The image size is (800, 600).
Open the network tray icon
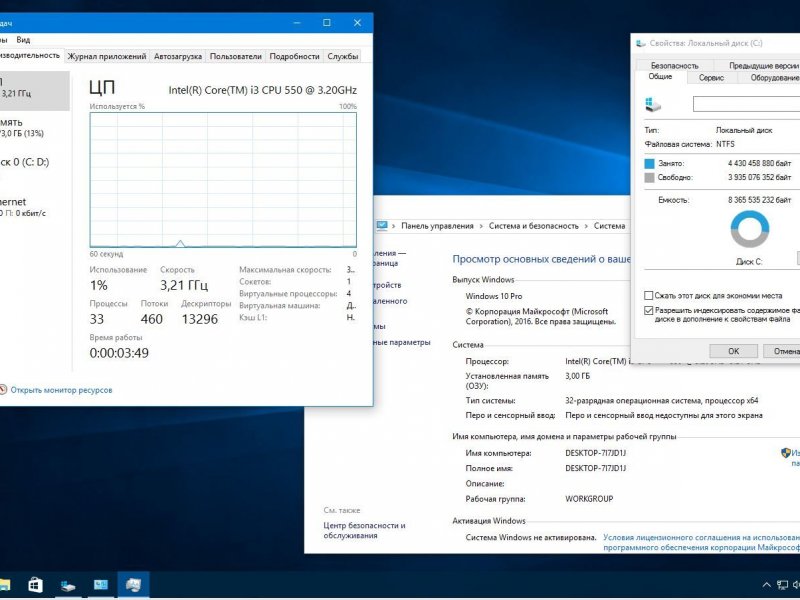point(782,585)
